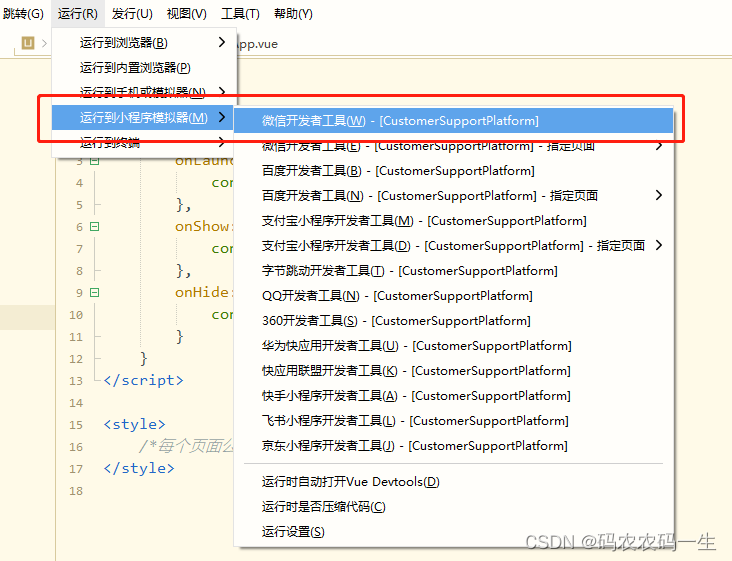Open the 跳转(G) menu
Screen dimensions: 732x561
[23, 14]
